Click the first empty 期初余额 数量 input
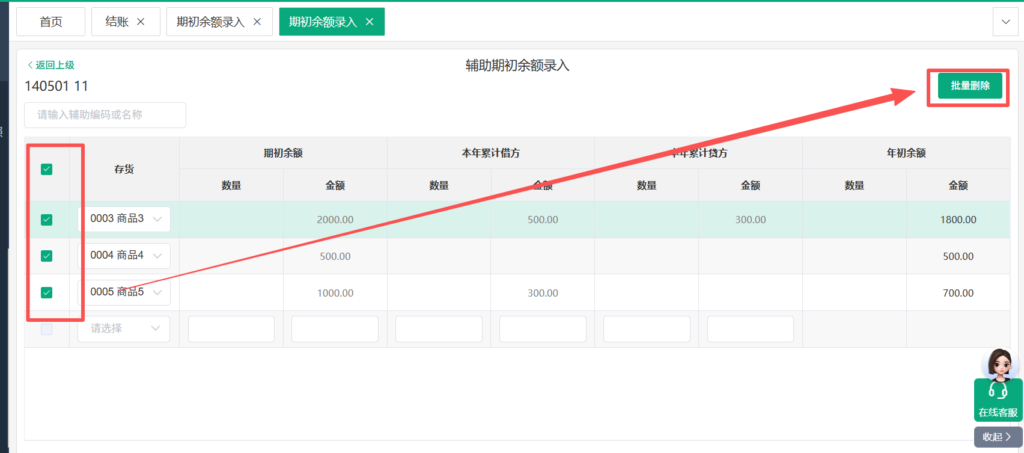The height and width of the screenshot is (453, 1024). pos(231,329)
